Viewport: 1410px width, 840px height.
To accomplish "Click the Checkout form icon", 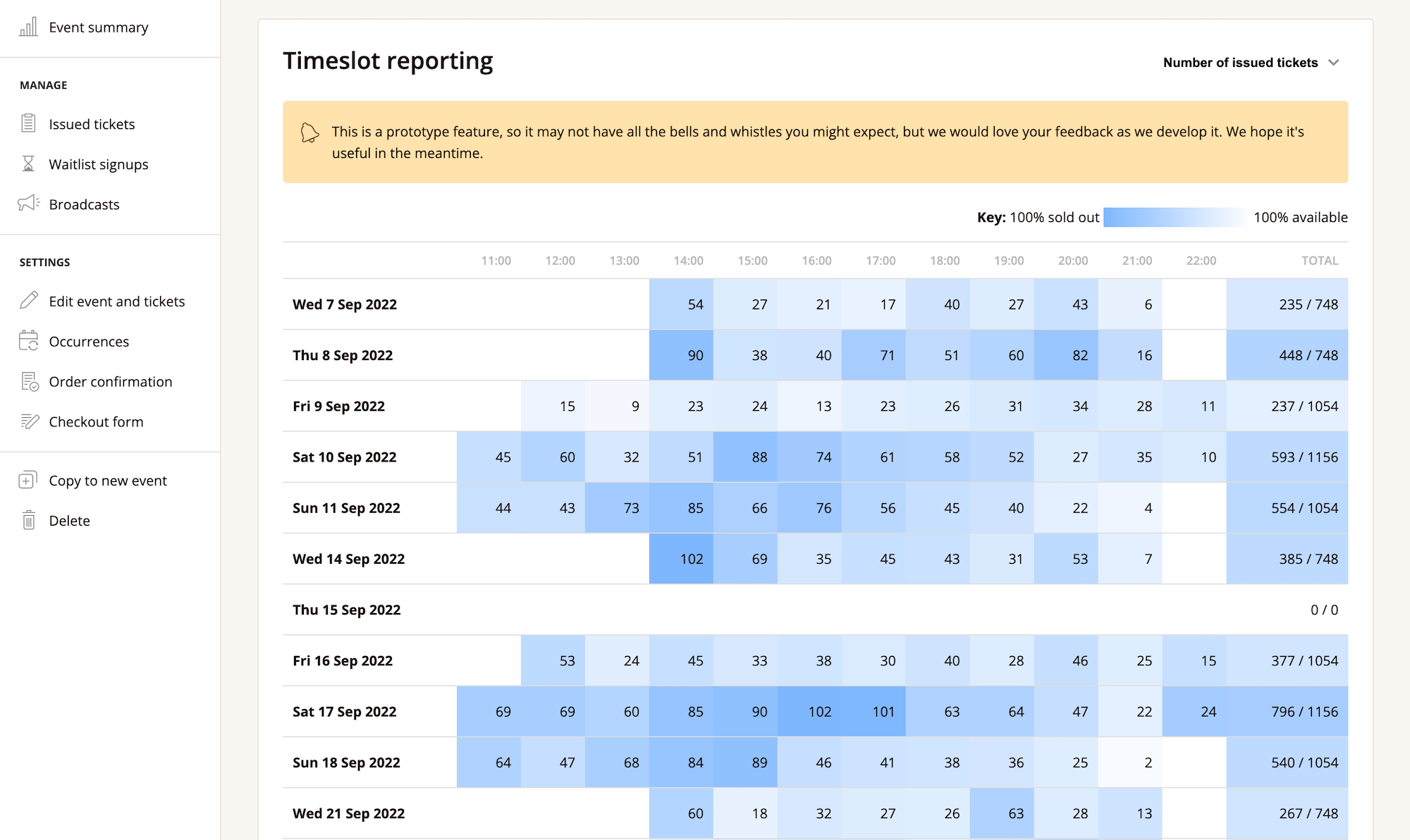I will point(28,421).
